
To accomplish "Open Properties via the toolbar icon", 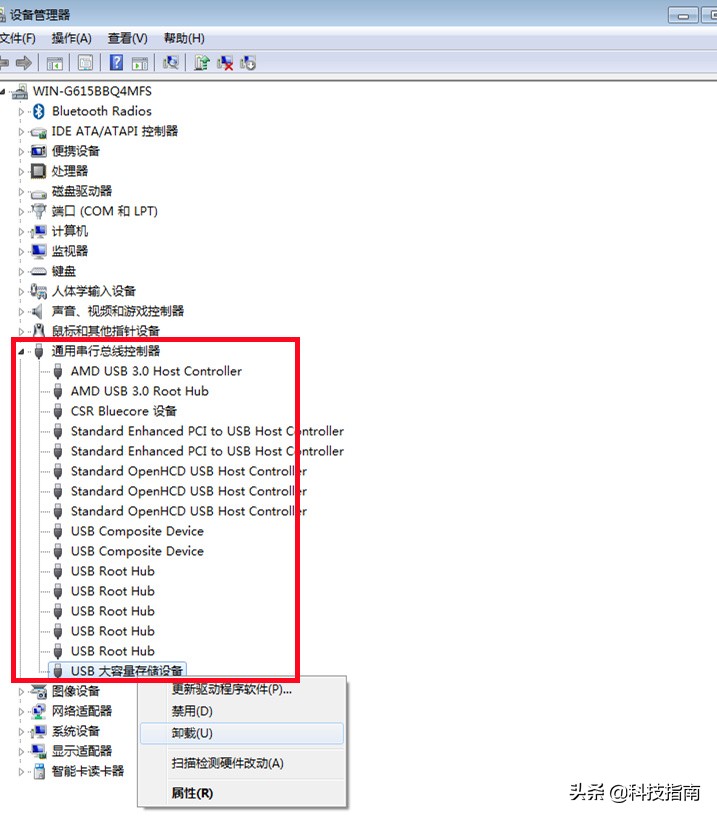I will (86, 63).
